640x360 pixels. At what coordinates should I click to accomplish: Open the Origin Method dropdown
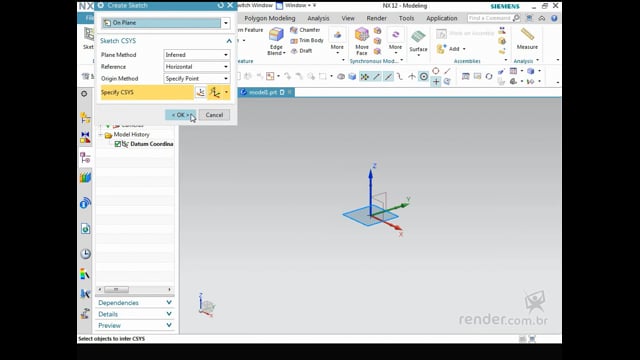197,78
